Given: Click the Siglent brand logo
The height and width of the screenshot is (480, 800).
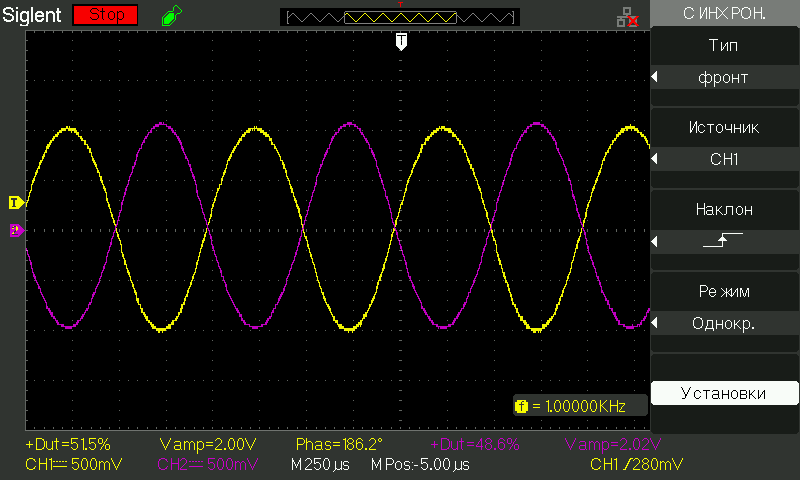Looking at the screenshot, I should pyautogui.click(x=32, y=15).
